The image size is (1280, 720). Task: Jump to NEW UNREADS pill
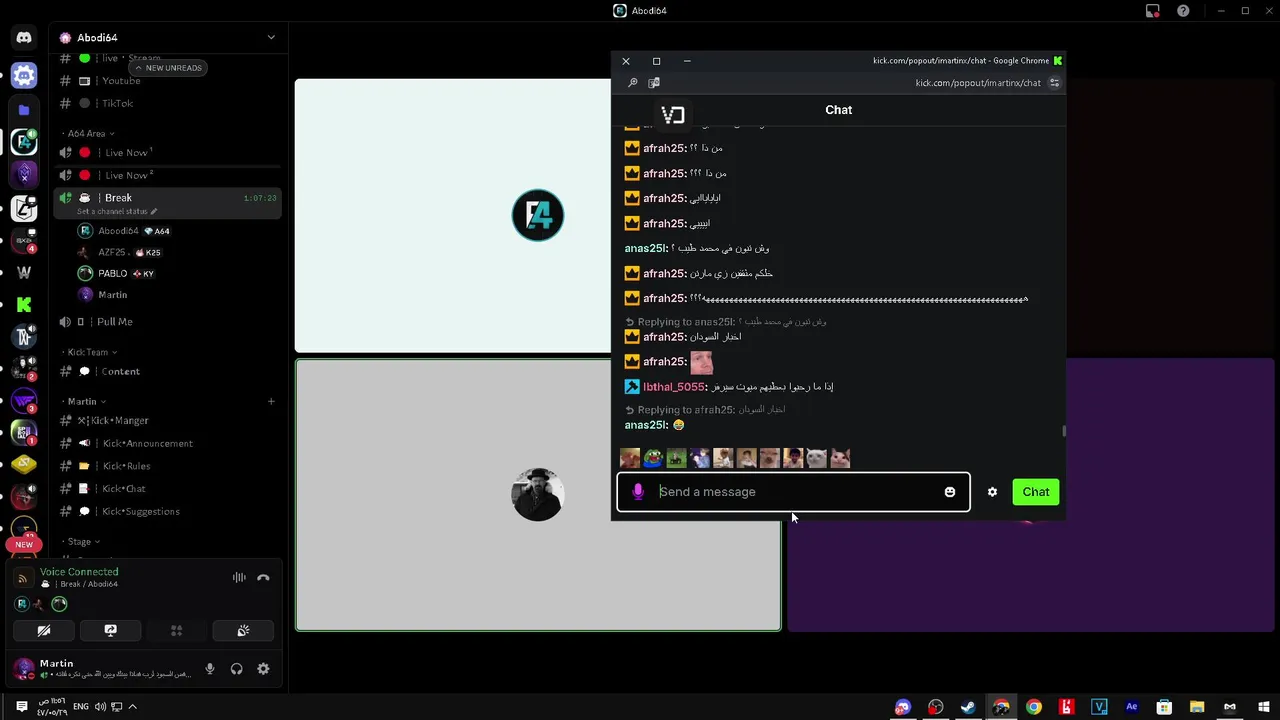(168, 68)
